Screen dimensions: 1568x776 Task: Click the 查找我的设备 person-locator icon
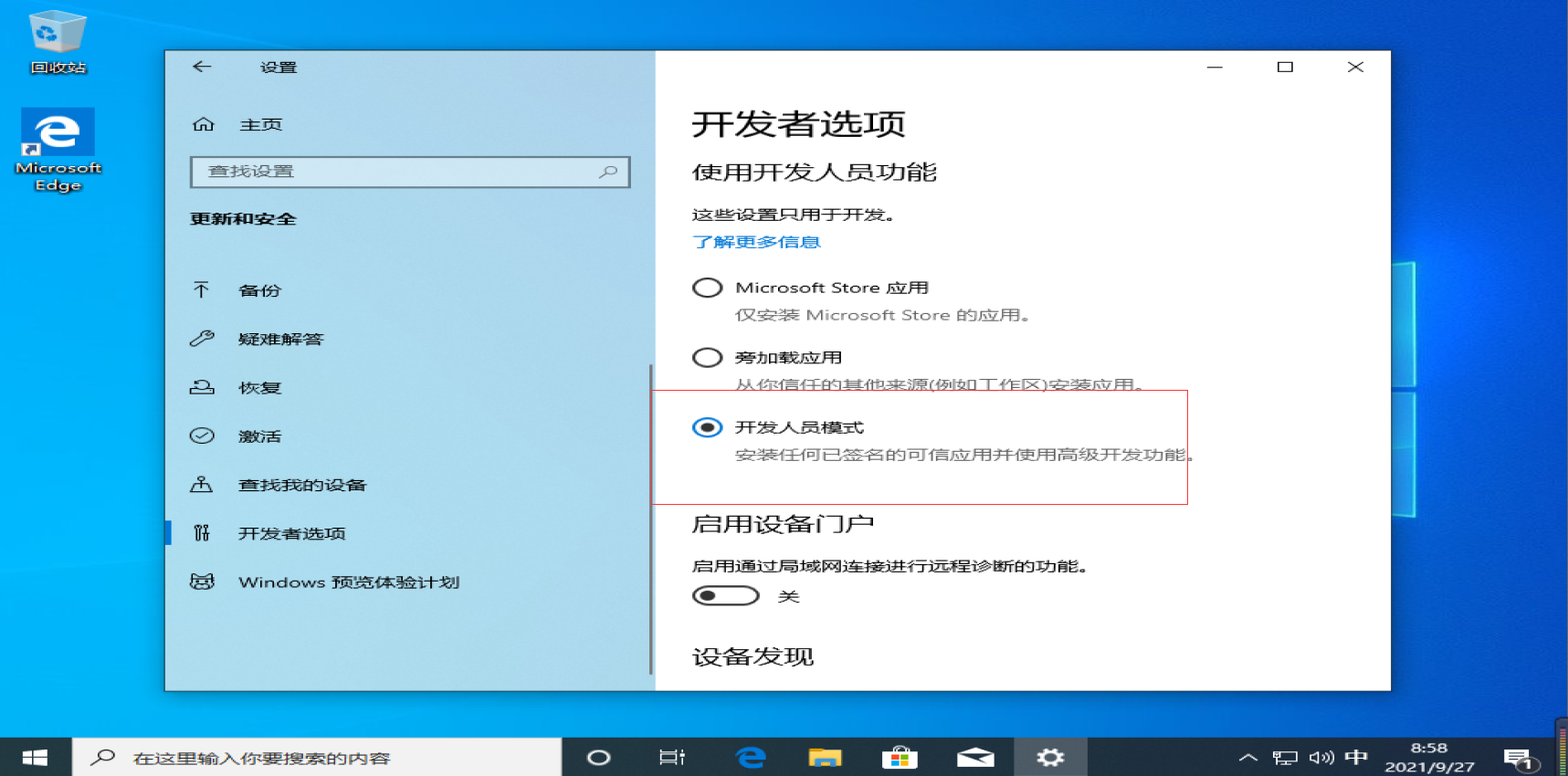[202, 485]
